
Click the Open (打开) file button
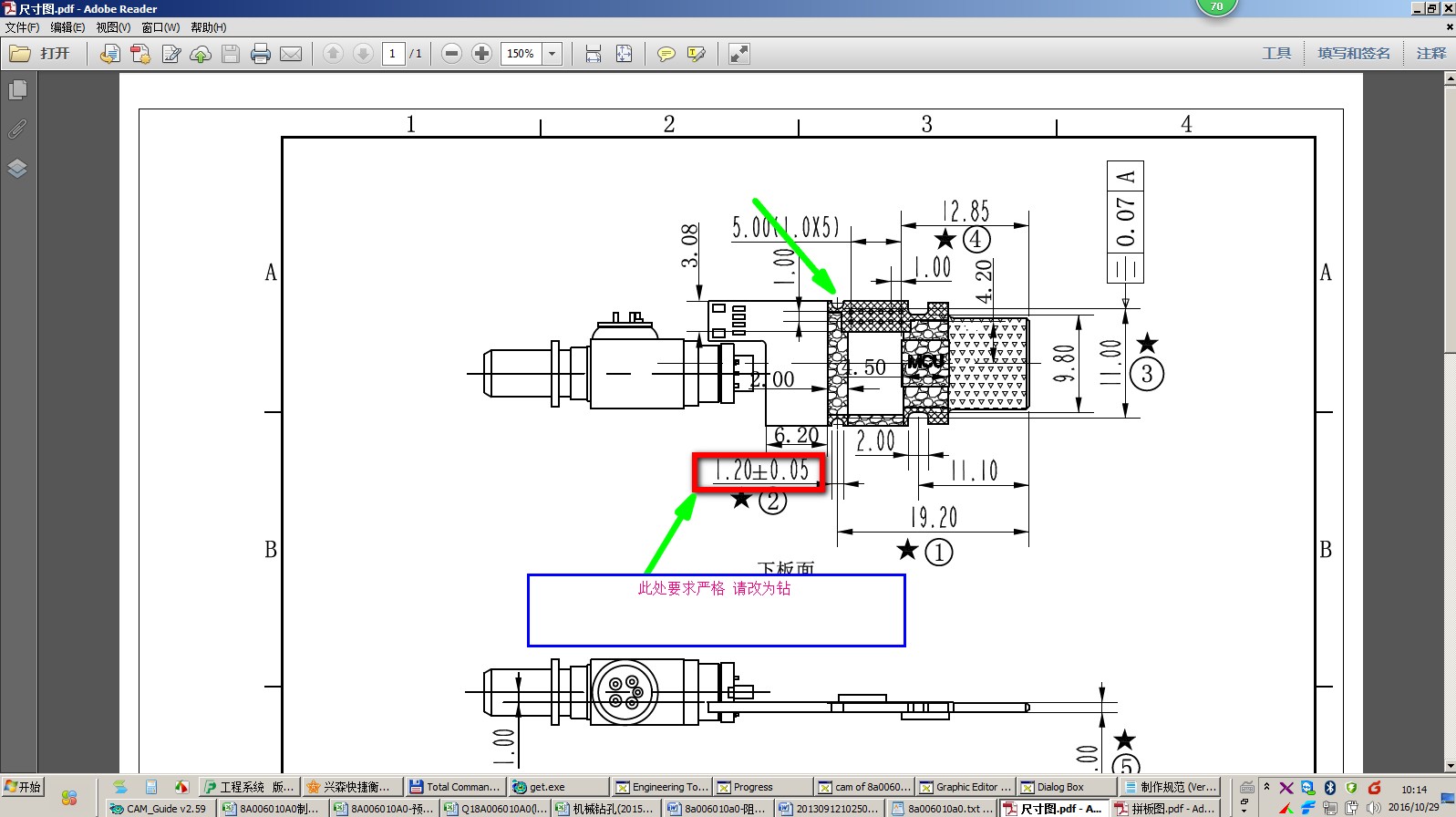(40, 54)
